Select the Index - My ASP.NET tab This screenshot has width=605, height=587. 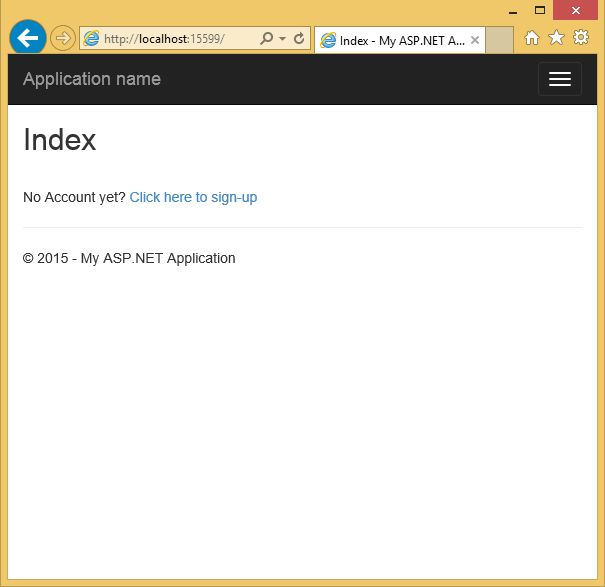click(400, 40)
